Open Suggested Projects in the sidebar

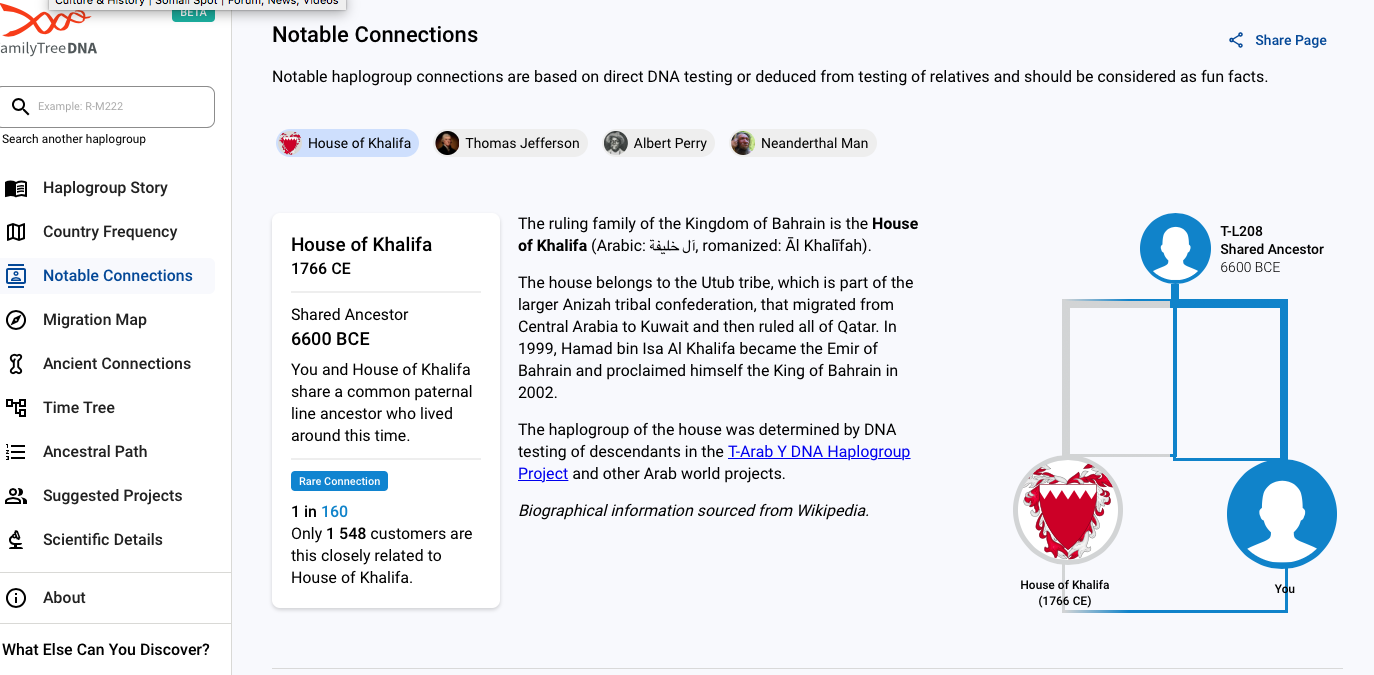pos(112,496)
